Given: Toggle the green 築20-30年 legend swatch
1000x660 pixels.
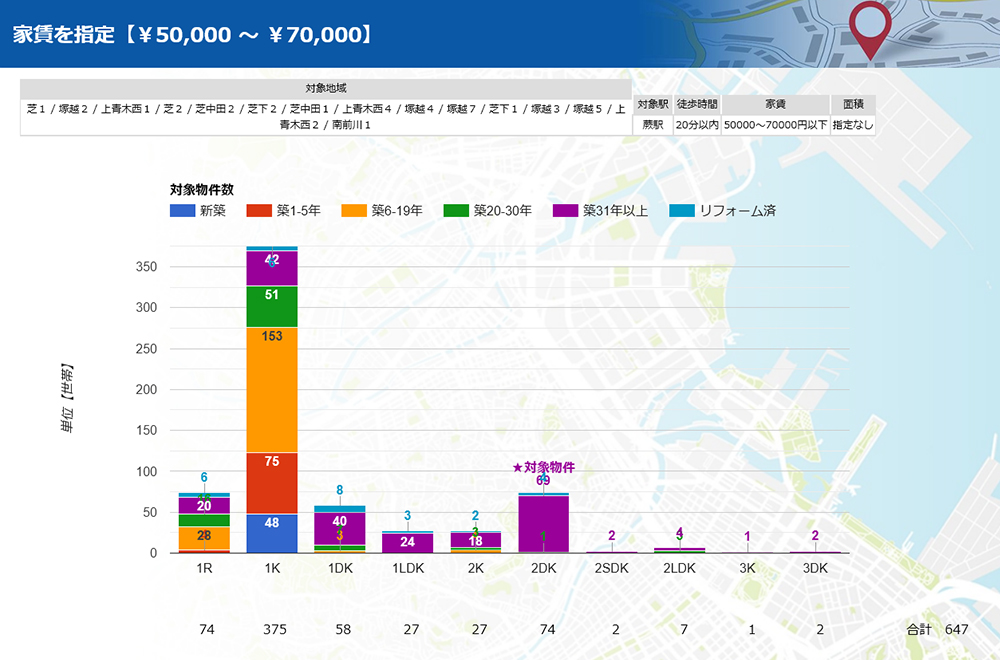Looking at the screenshot, I should pyautogui.click(x=456, y=210).
